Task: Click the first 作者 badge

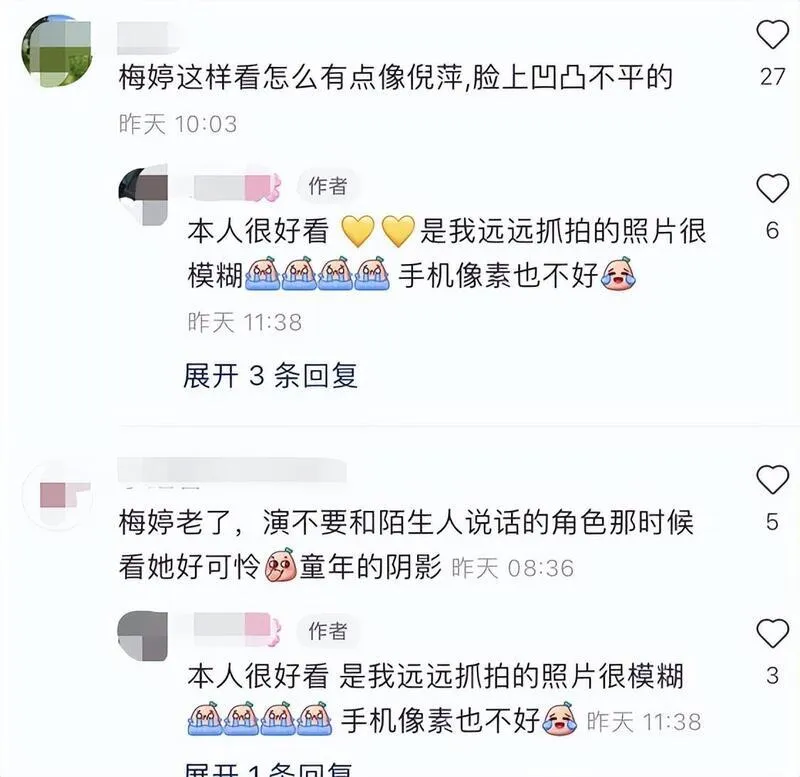Action: 328,186
